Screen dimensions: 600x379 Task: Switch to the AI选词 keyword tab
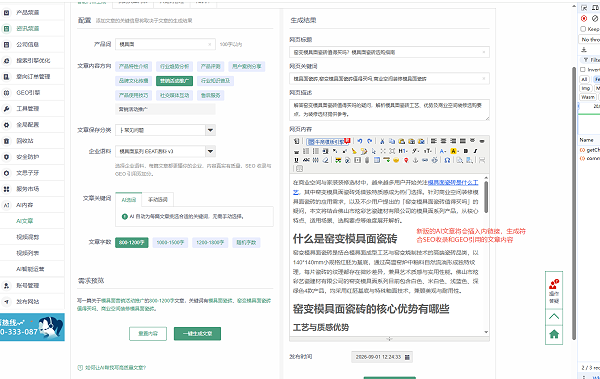tap(129, 199)
